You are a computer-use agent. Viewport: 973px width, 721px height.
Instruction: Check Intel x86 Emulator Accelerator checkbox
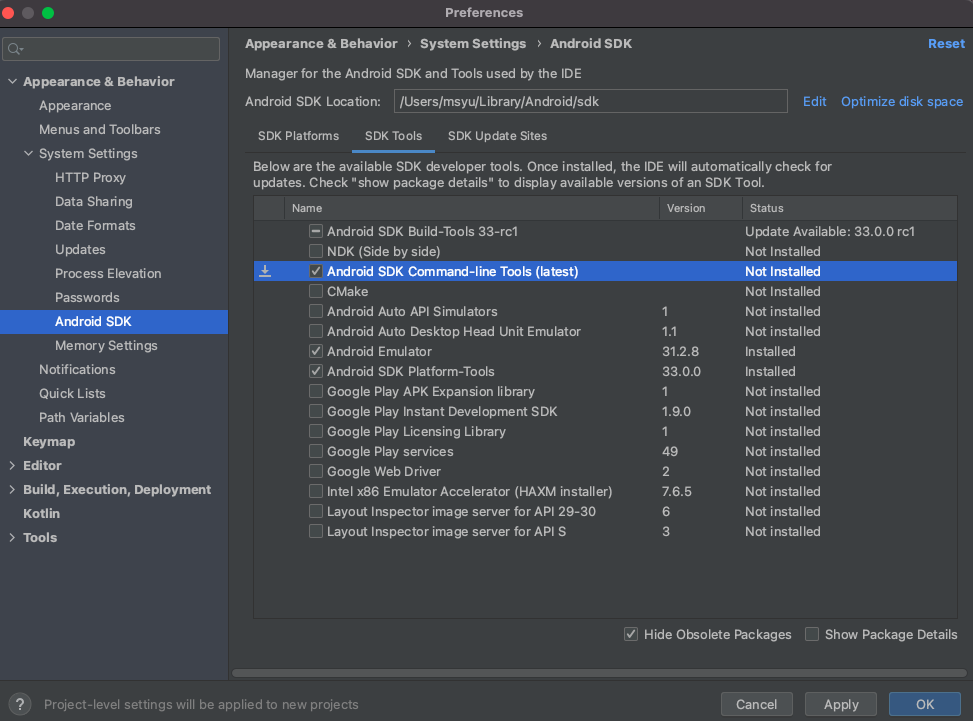click(x=316, y=491)
